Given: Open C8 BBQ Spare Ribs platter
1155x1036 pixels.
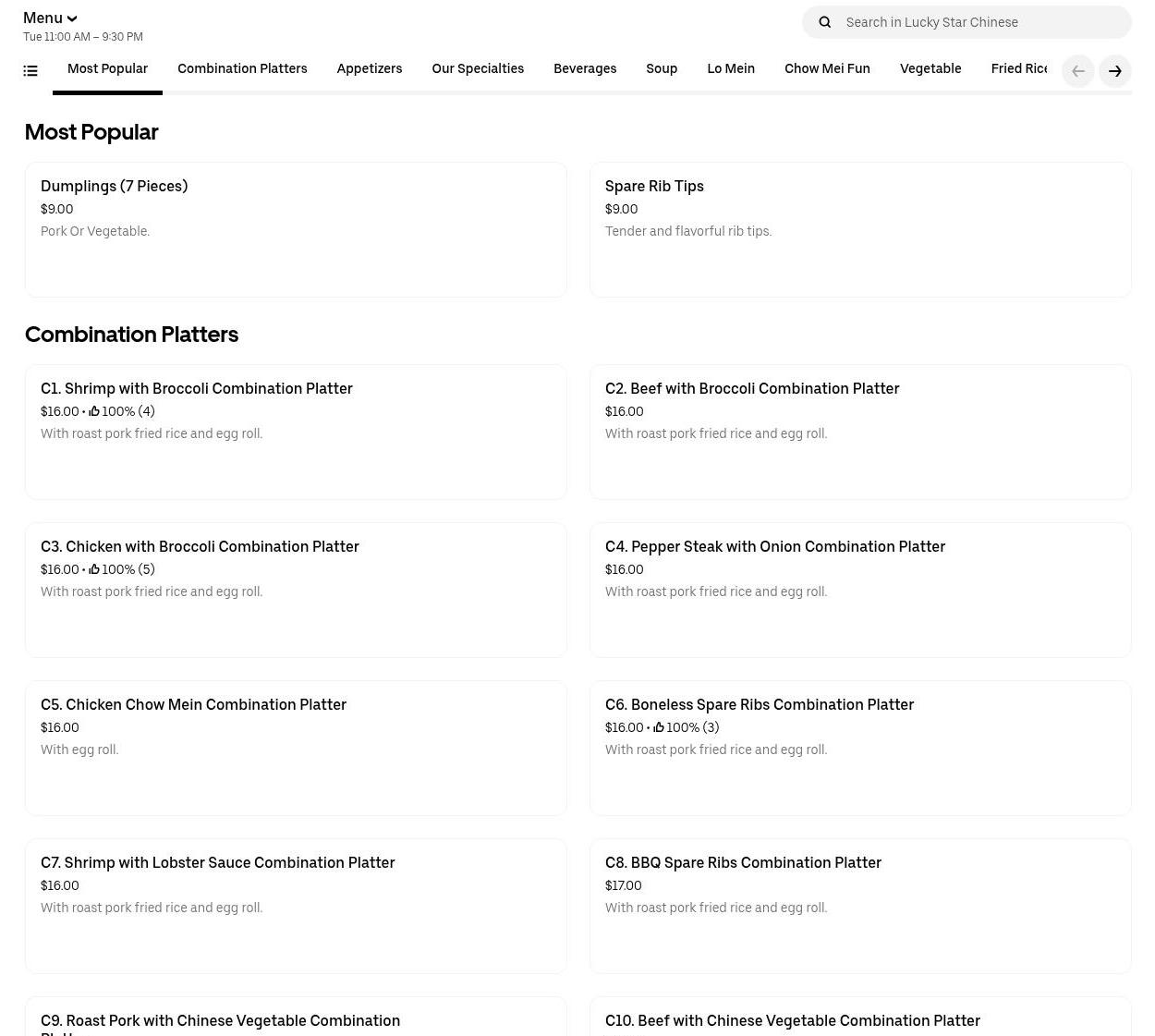Looking at the screenshot, I should [x=859, y=906].
